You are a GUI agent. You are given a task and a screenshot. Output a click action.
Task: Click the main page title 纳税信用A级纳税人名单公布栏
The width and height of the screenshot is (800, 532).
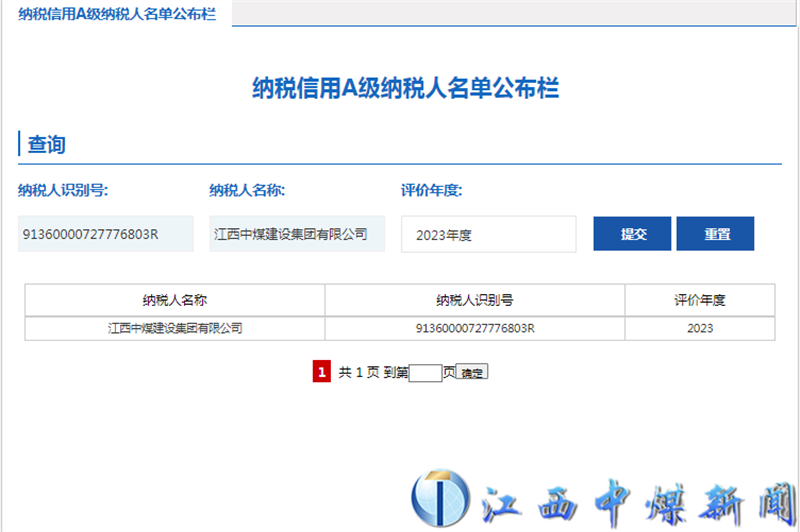point(406,88)
